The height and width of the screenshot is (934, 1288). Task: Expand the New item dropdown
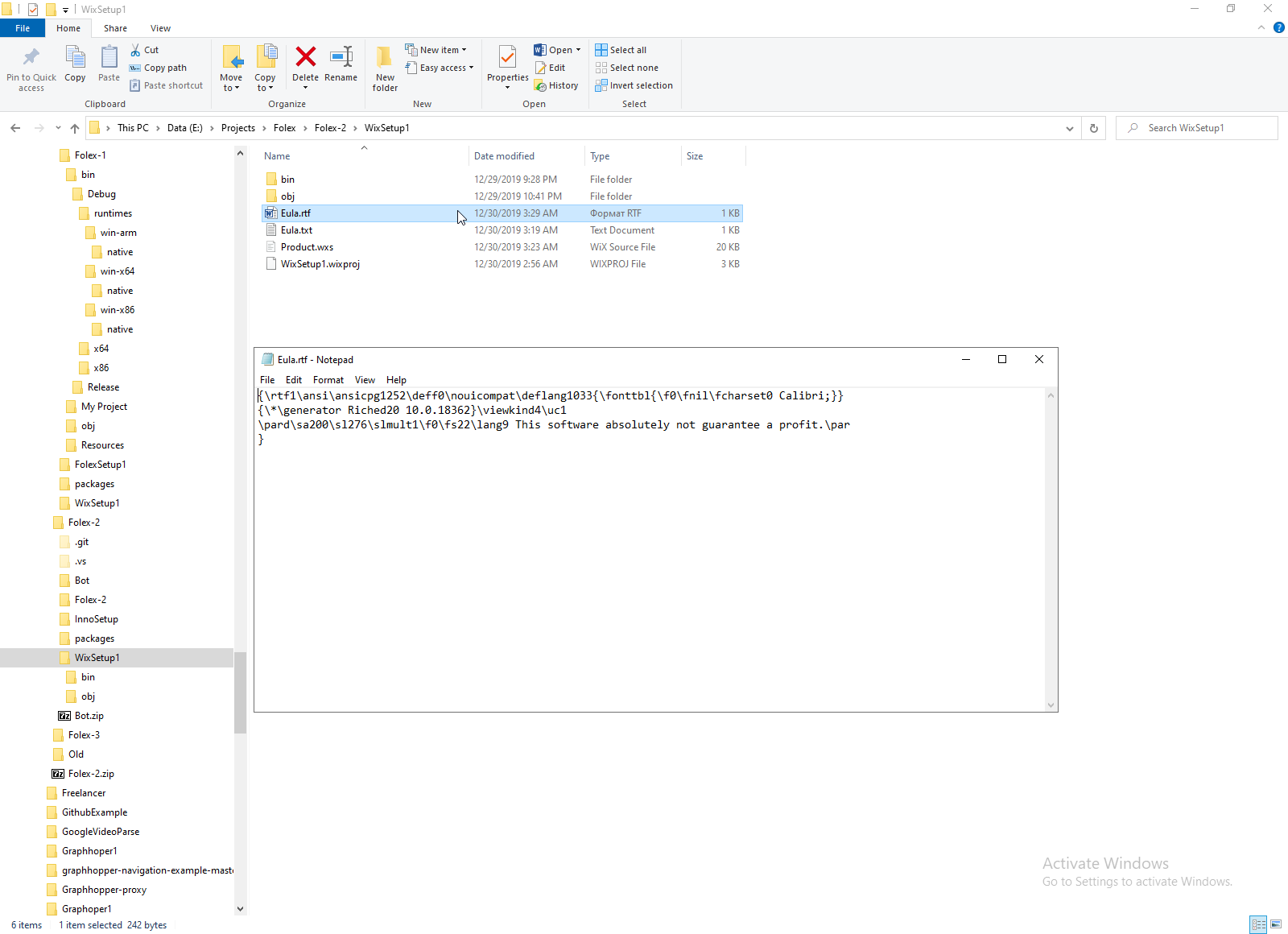436,50
